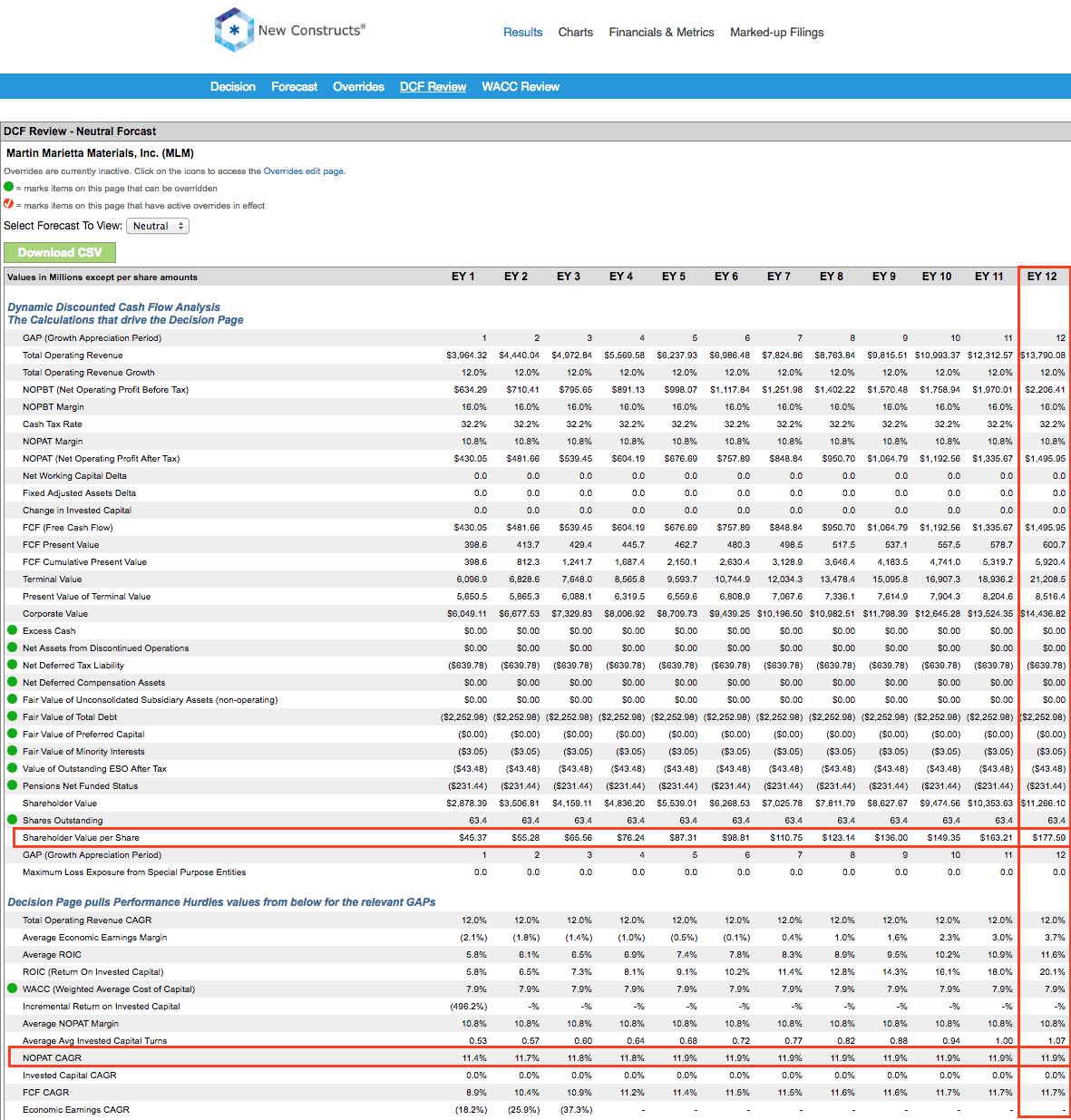Viewport: 1071px width, 1120px height.
Task: Click the Download CSV button
Action: coord(60,252)
